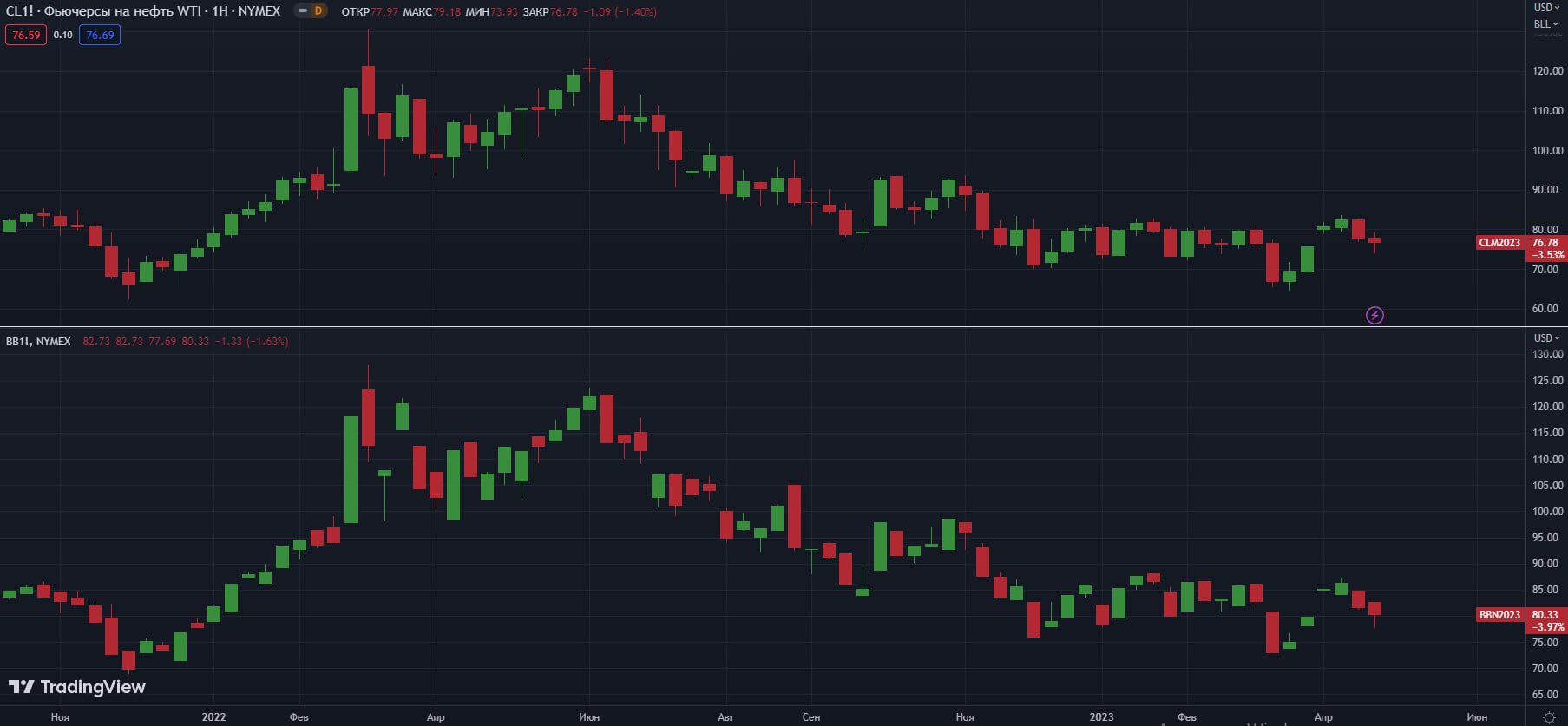The image size is (1568, 726).
Task: Click the 2022 label on time axis
Action: (x=213, y=717)
